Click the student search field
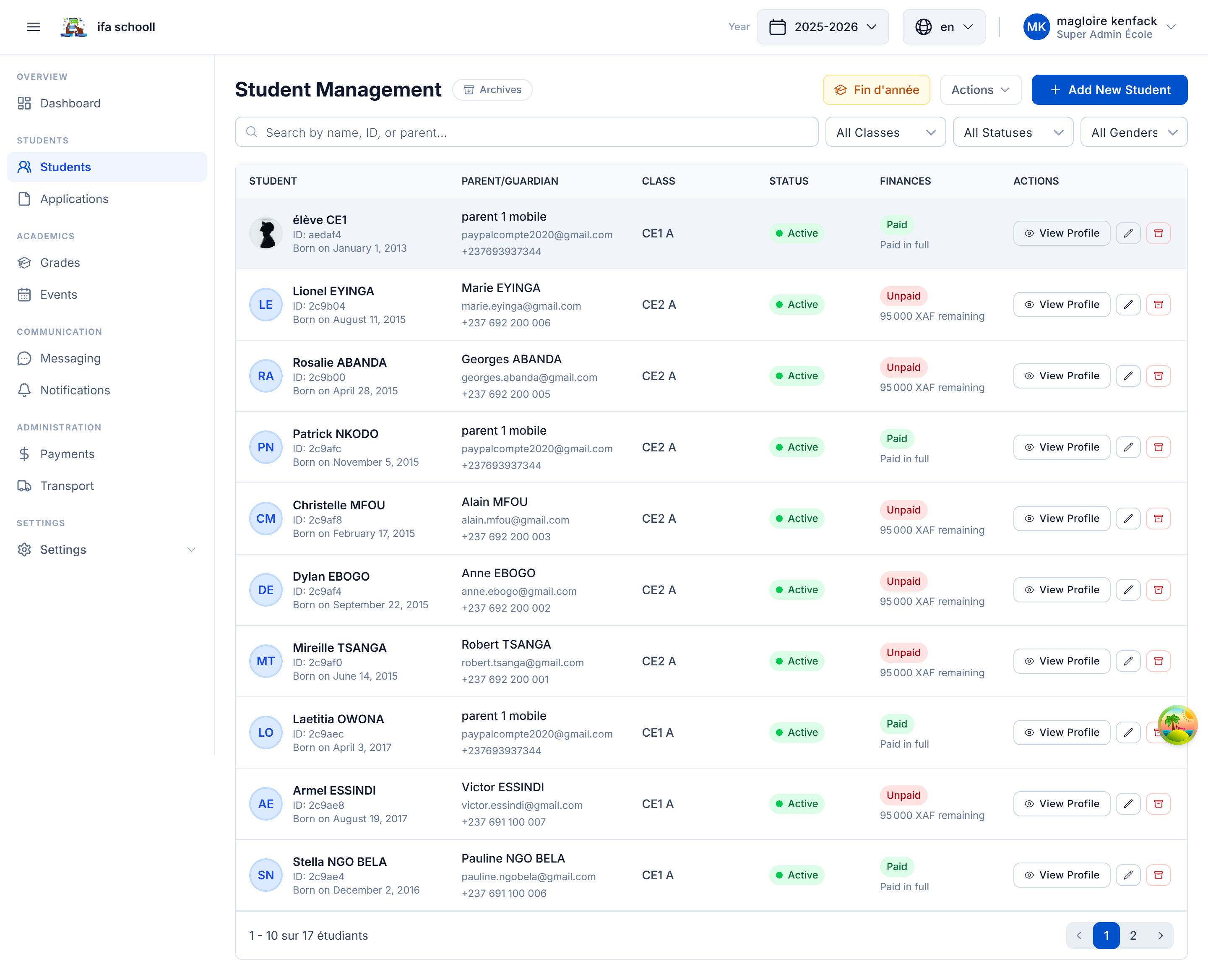This screenshot has width=1208, height=980. 526,132
